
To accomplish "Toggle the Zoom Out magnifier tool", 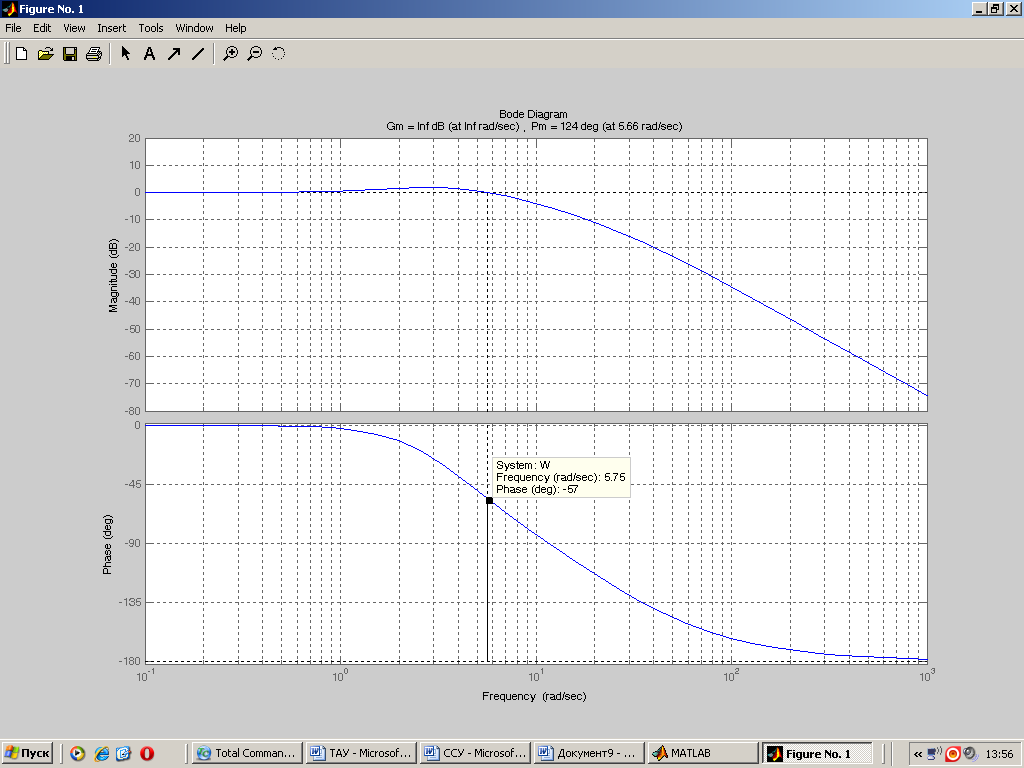I will pyautogui.click(x=254, y=54).
